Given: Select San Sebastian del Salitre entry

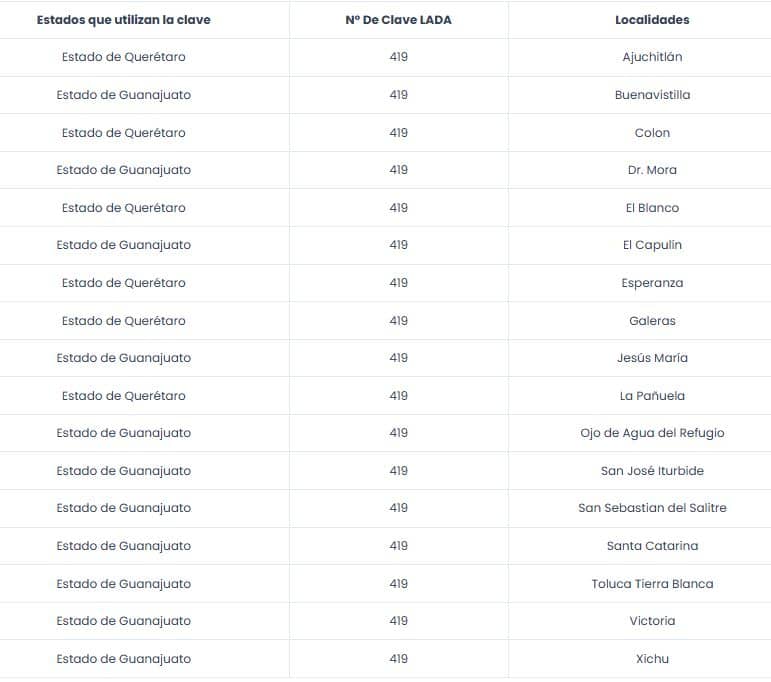Looking at the screenshot, I should [x=652, y=508].
